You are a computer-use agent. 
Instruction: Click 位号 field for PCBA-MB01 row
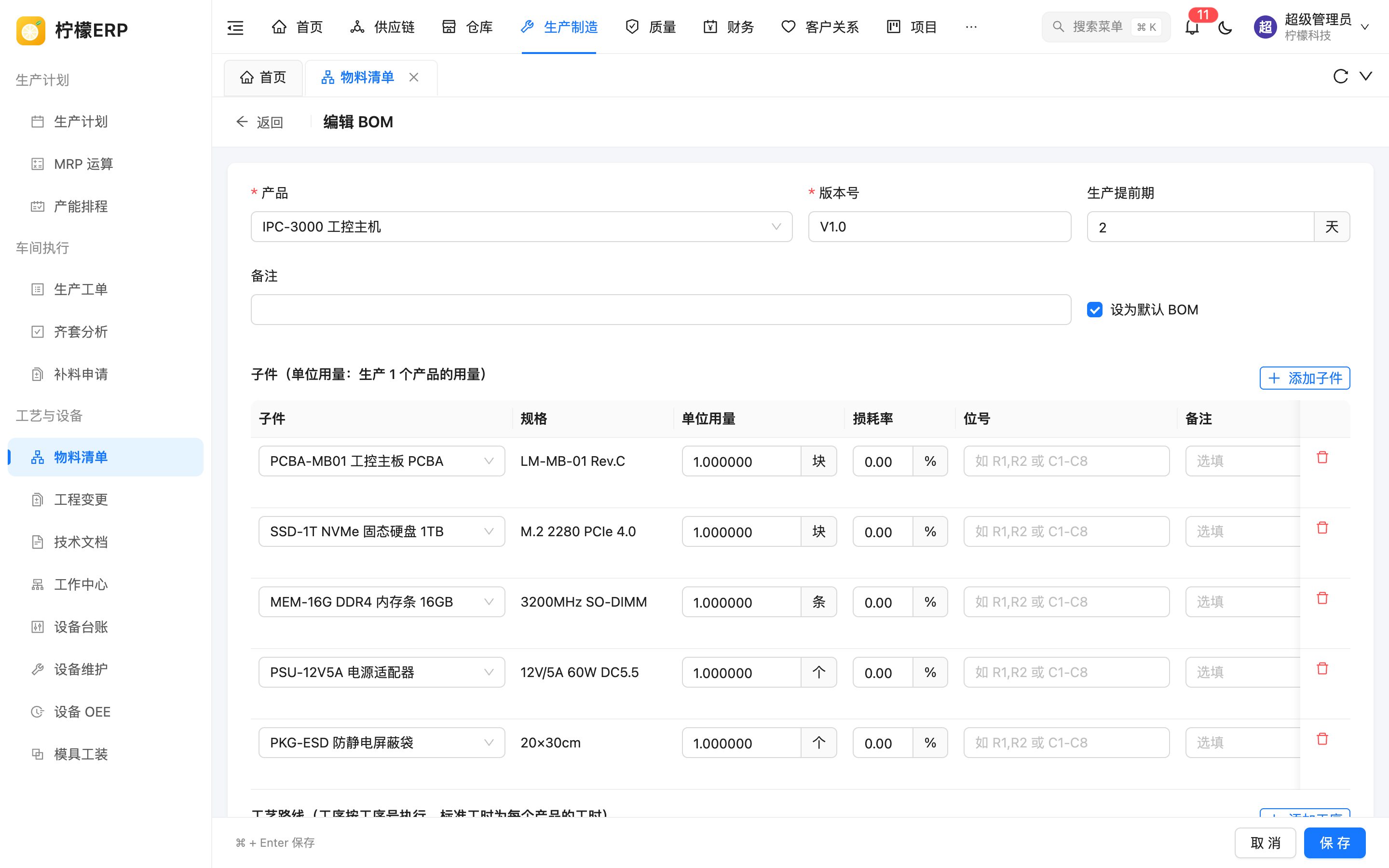click(x=1066, y=461)
